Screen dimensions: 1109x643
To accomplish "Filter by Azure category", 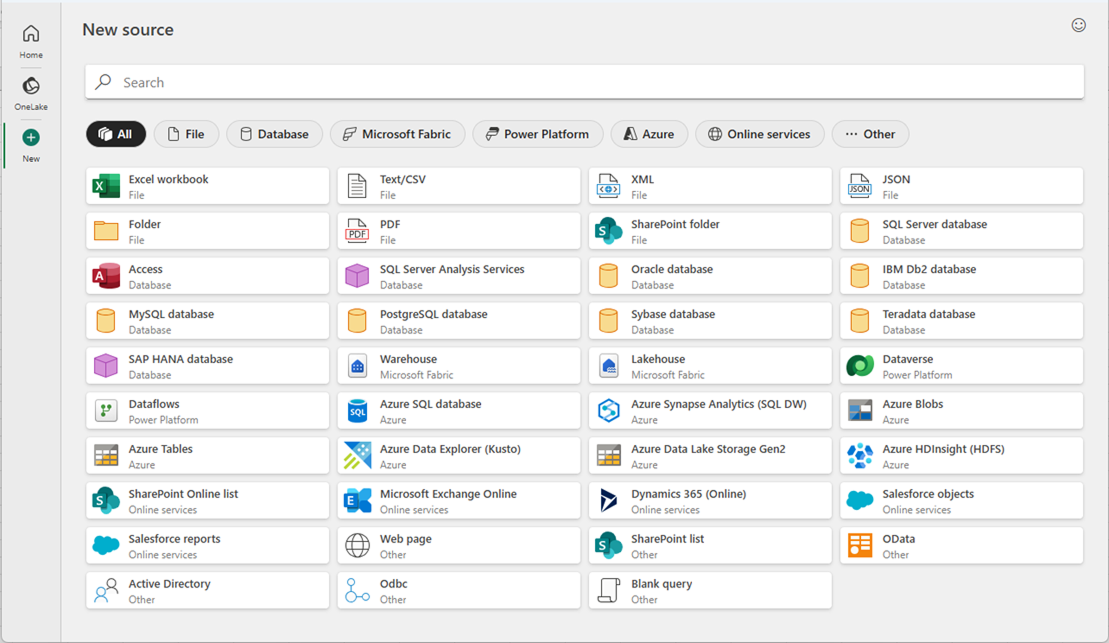I will coord(648,134).
